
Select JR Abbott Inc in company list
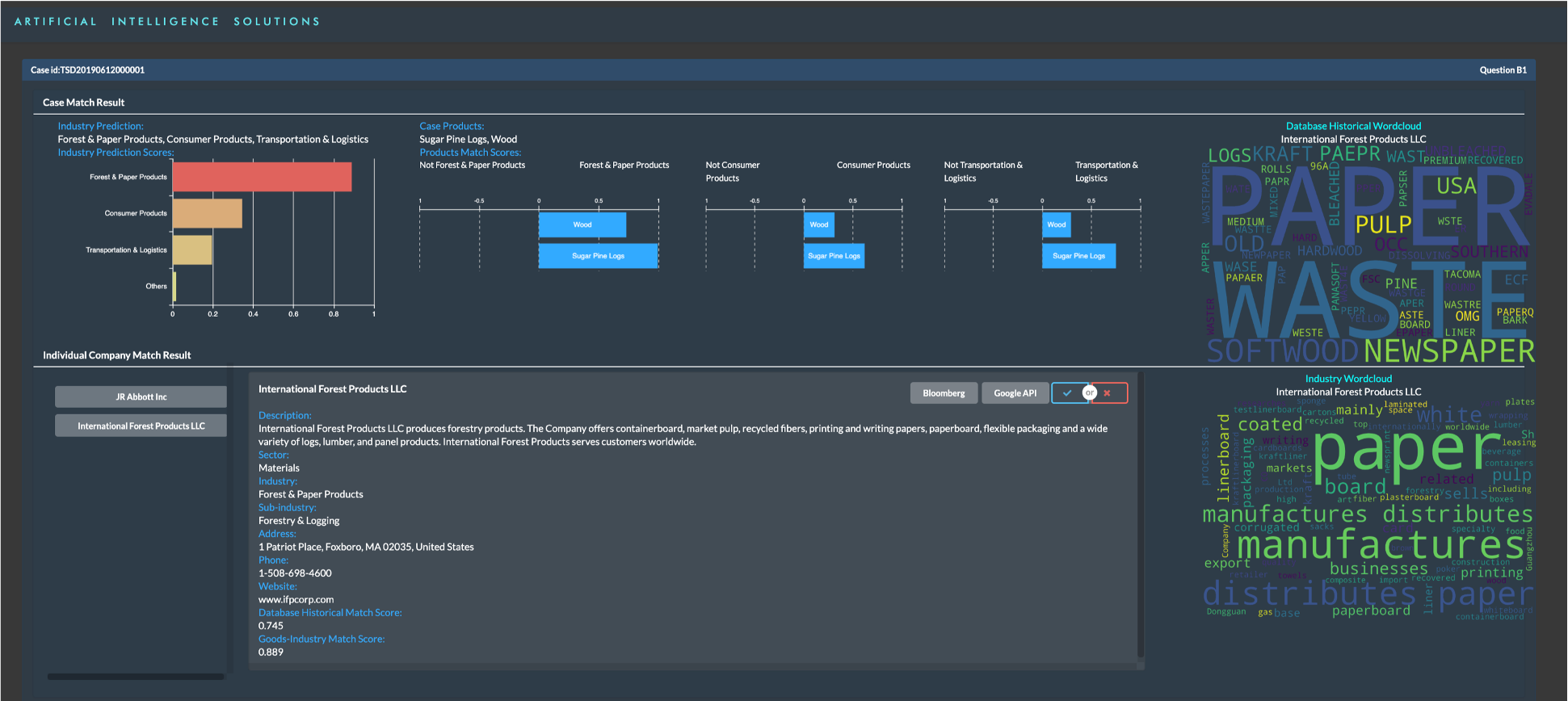[141, 397]
